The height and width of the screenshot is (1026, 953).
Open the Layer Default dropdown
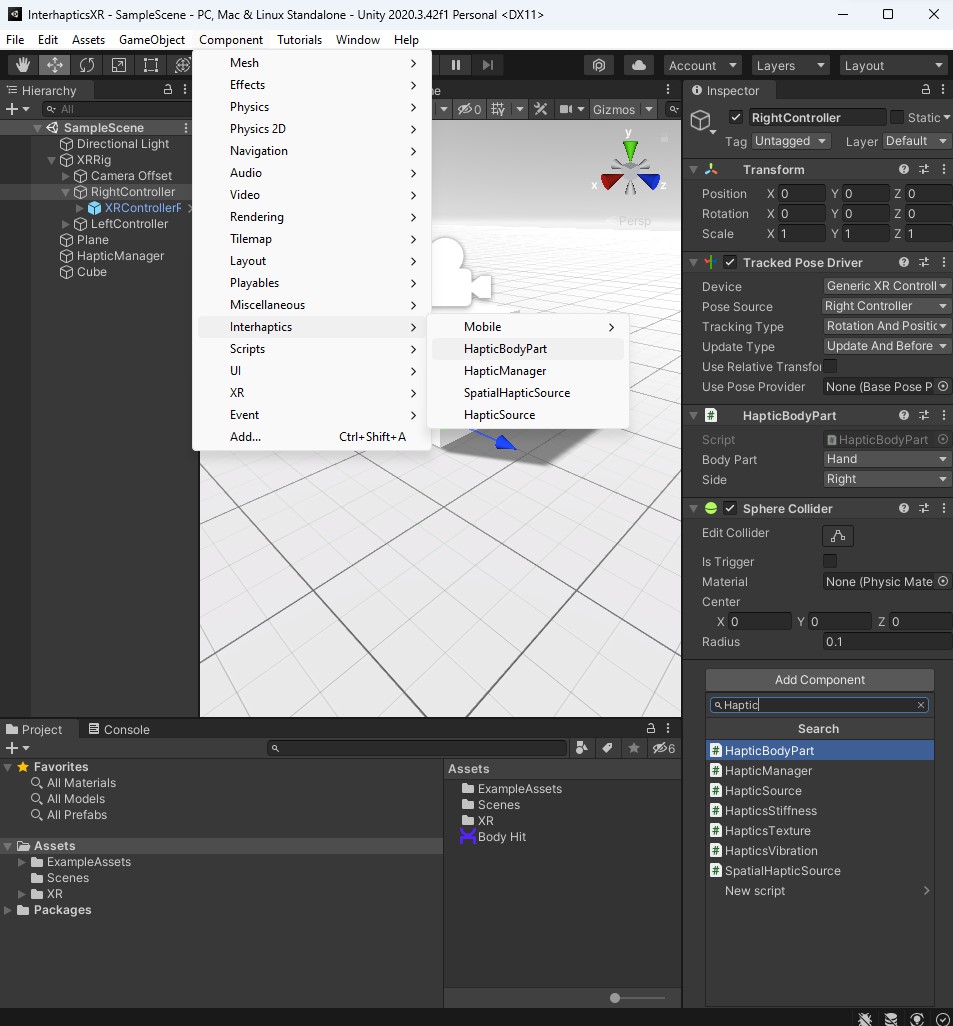point(916,141)
